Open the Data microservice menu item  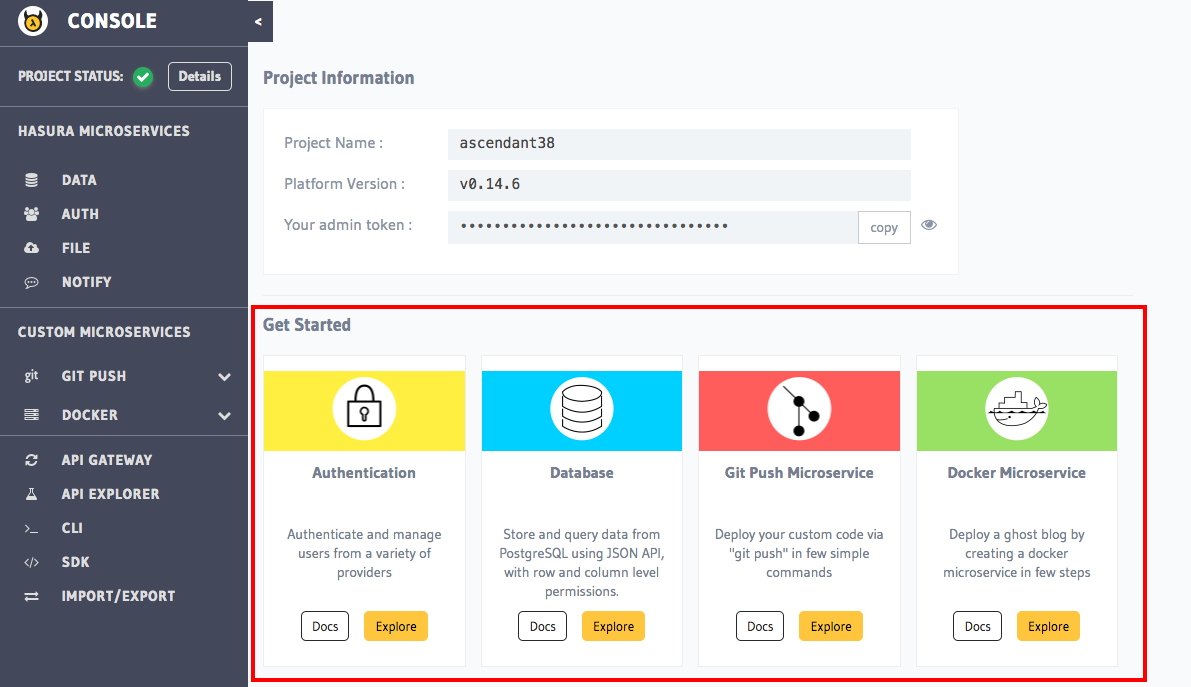click(x=79, y=180)
